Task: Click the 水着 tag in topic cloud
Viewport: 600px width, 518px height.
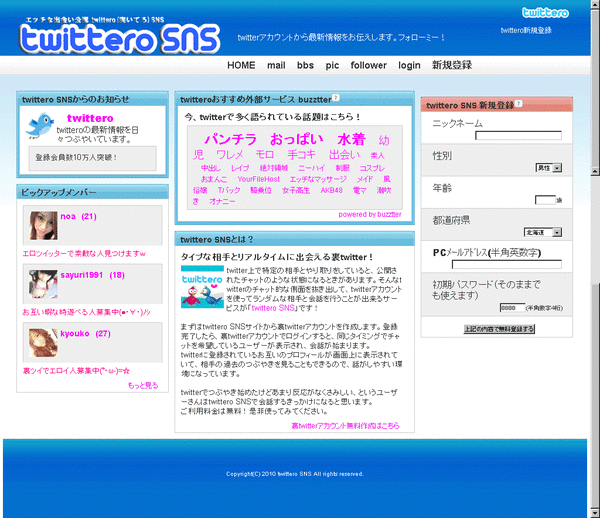Action: [x=352, y=139]
